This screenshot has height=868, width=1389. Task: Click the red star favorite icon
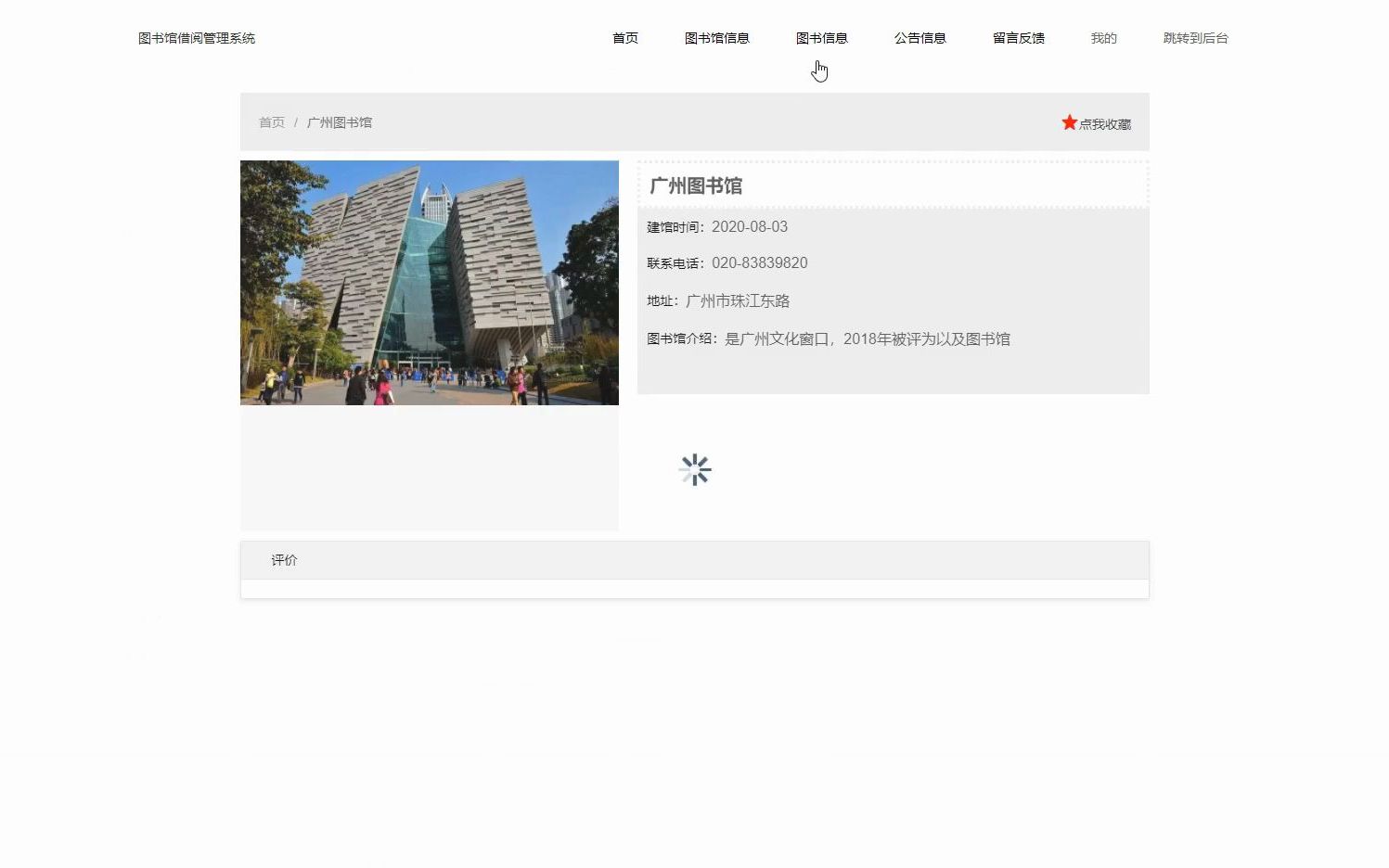(x=1069, y=121)
